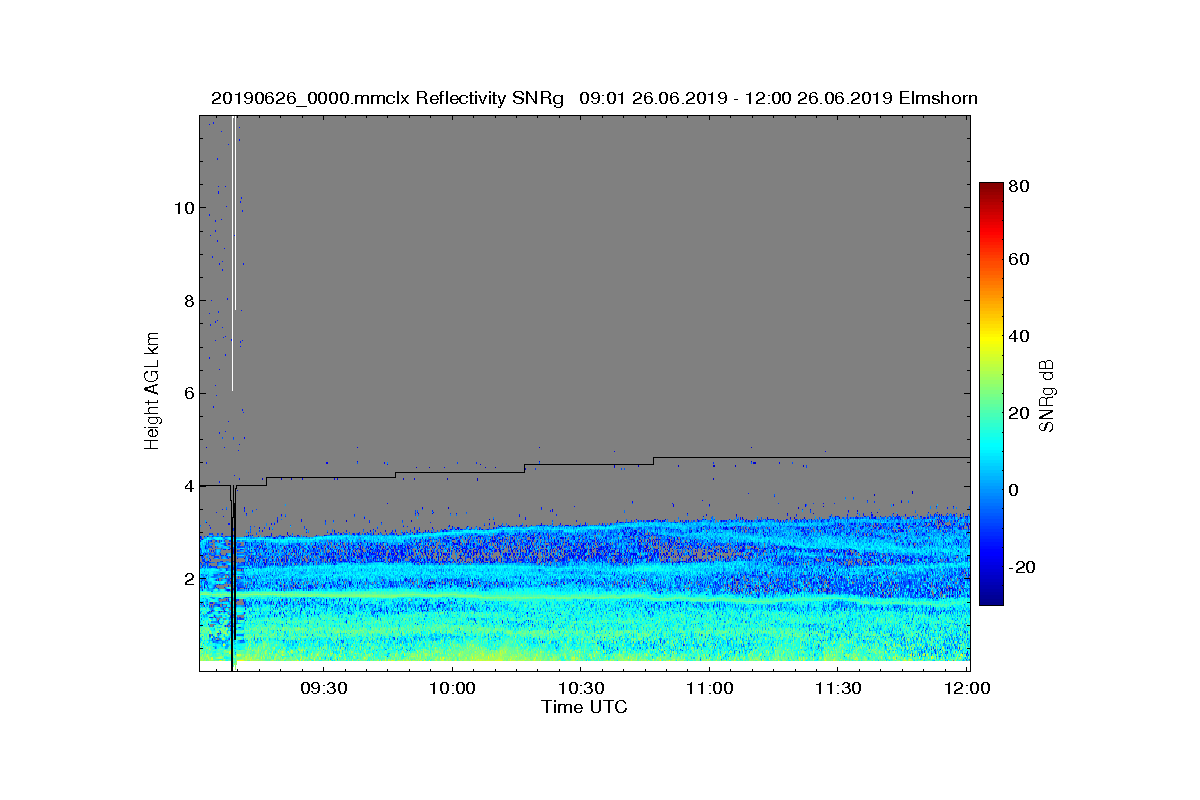Screen dimensions: 1200x800
Task: Click the plot title with the file name 20190626_0000.mmclx
Action: point(594,98)
